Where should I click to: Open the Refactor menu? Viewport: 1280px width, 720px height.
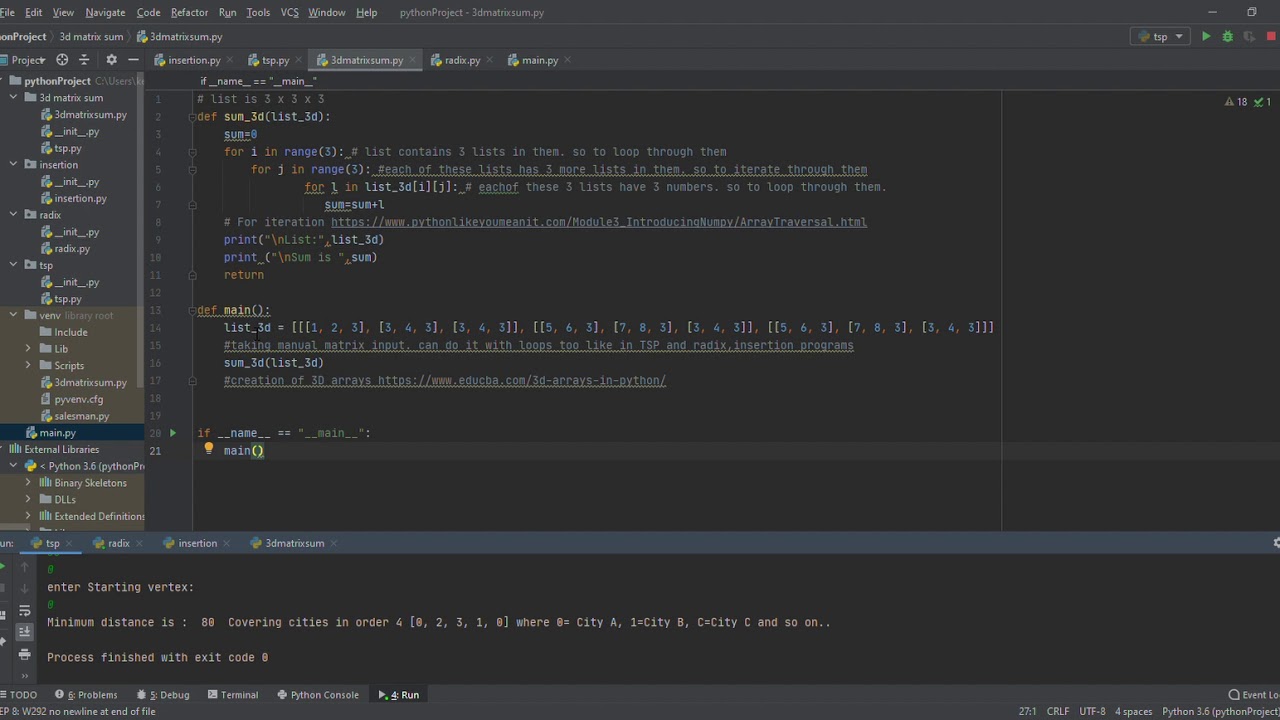189,12
